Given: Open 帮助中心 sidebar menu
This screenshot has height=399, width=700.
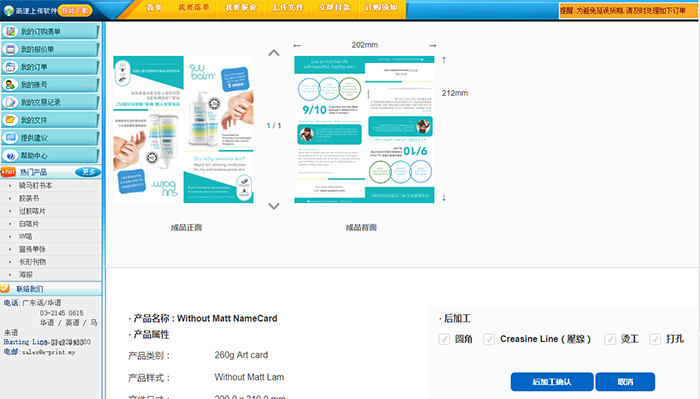Looking at the screenshot, I should [x=50, y=155].
